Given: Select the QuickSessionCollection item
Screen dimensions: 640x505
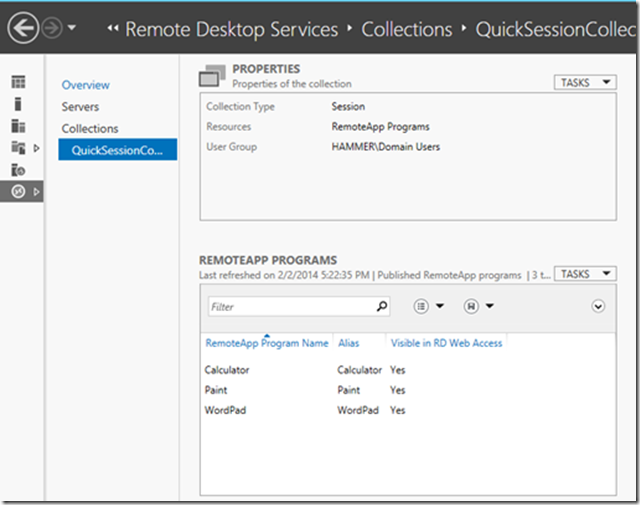Looking at the screenshot, I should coord(117,150).
